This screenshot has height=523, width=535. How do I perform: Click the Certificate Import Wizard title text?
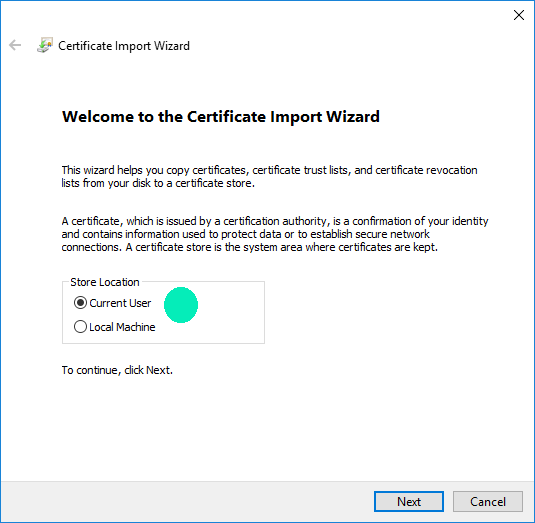coord(124,46)
